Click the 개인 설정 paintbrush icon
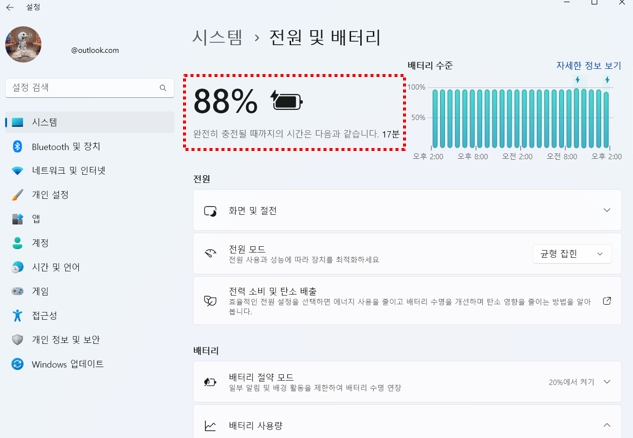The width and height of the screenshot is (633, 438). click(x=17, y=195)
